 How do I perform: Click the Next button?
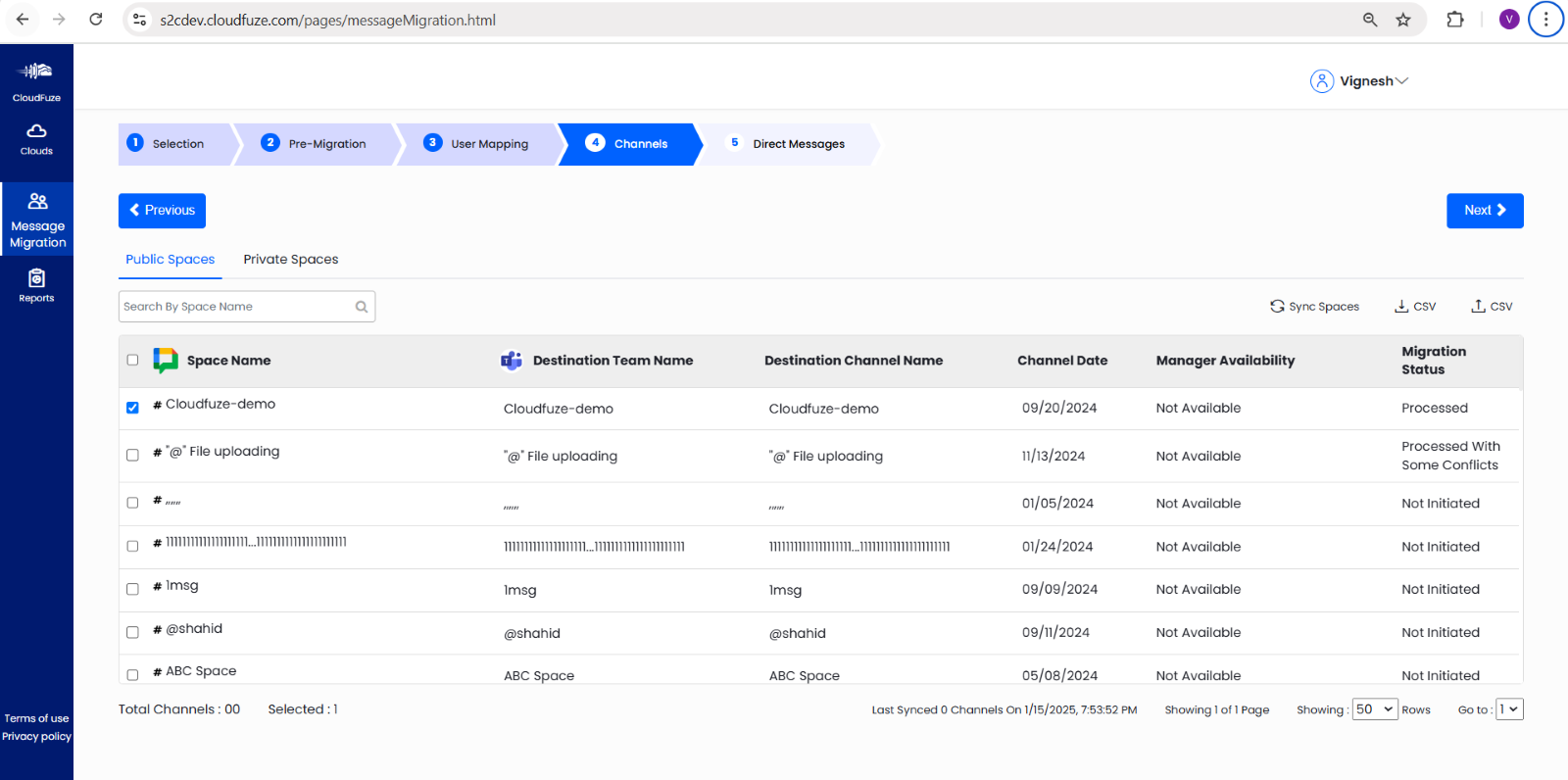pyautogui.click(x=1484, y=211)
